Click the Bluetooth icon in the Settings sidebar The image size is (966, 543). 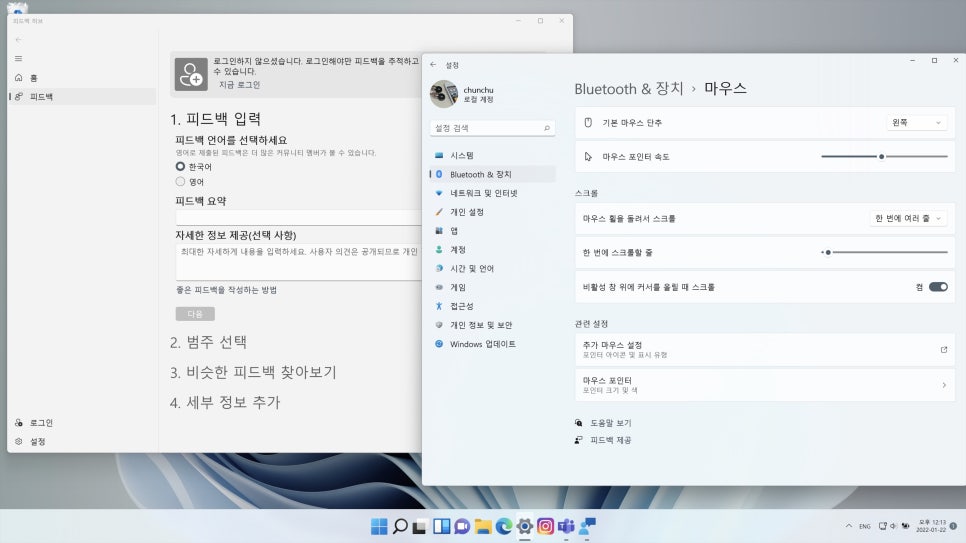[439, 174]
